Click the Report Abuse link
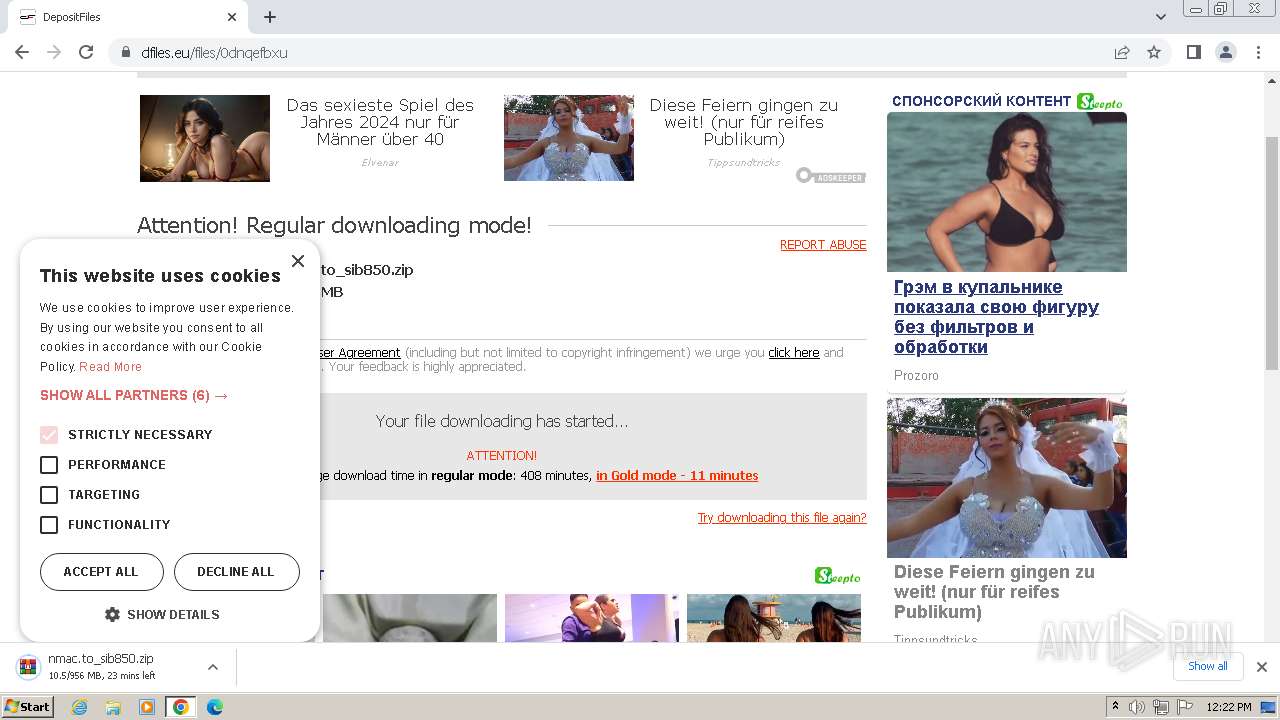The width and height of the screenshot is (1280, 720). coord(823,245)
